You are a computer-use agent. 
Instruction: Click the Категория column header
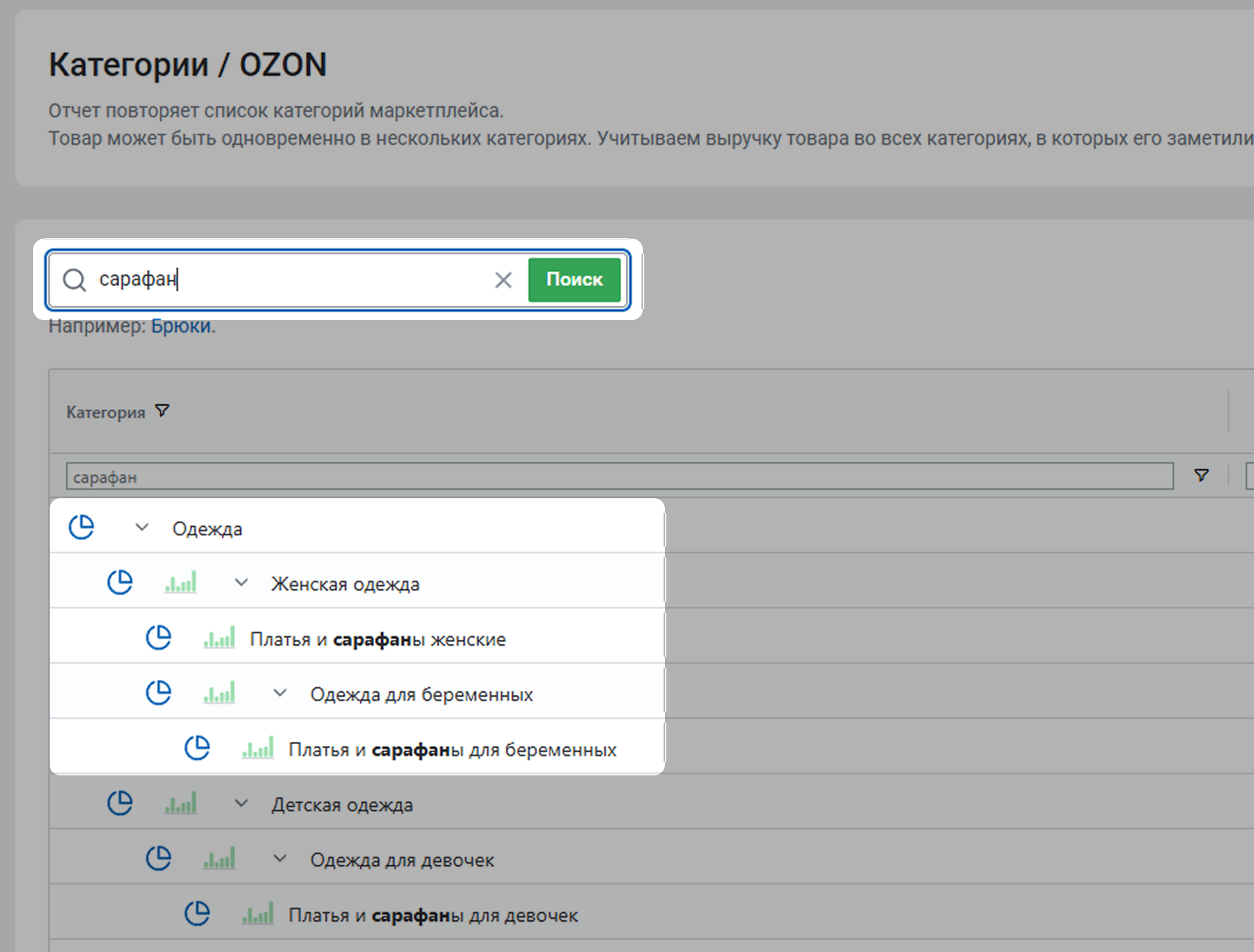(x=106, y=413)
